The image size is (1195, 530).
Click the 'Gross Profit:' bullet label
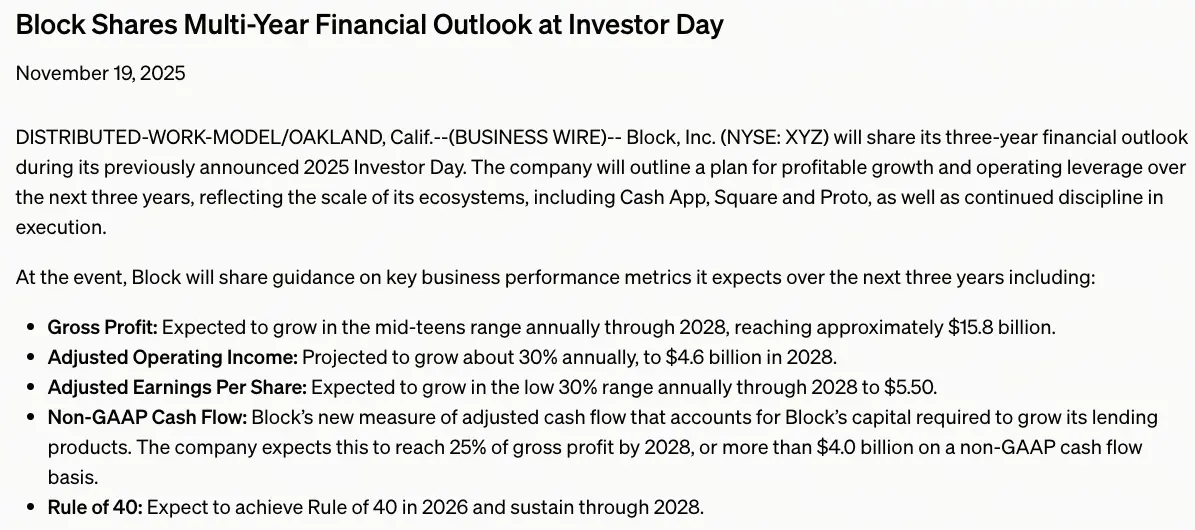click(x=102, y=327)
